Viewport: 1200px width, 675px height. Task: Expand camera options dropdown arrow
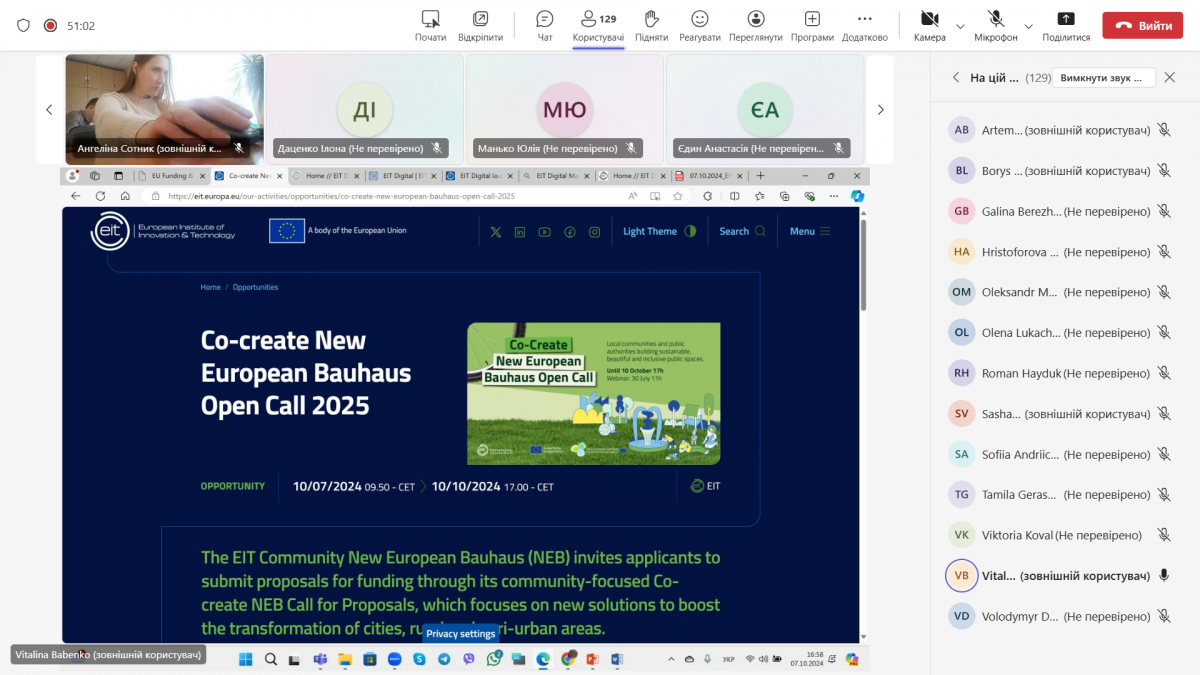pos(961,26)
